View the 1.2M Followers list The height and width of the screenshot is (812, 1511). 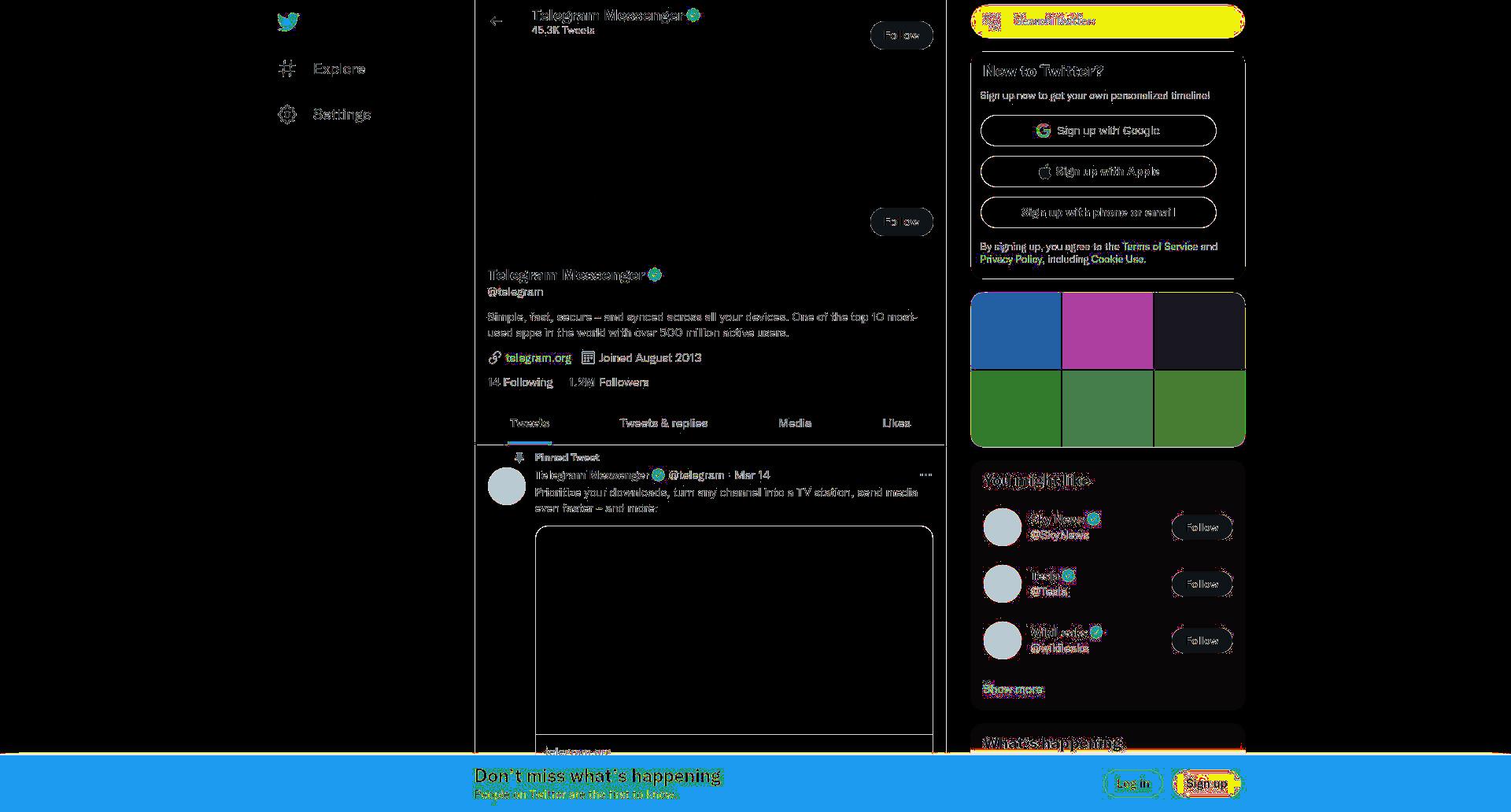(x=609, y=382)
